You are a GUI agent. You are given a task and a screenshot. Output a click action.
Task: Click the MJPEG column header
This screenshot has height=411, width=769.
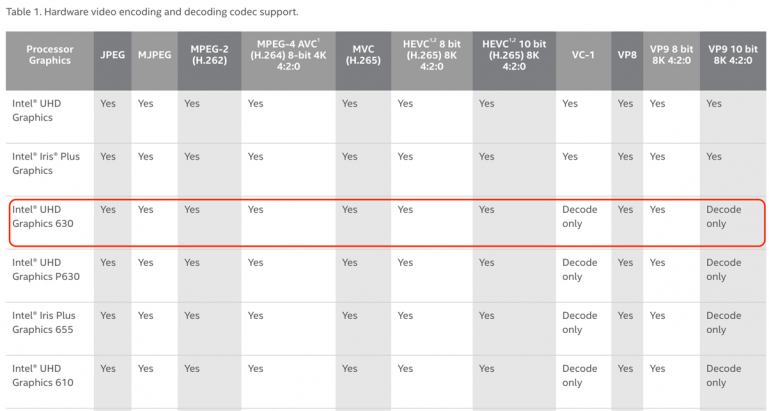[x=152, y=54]
